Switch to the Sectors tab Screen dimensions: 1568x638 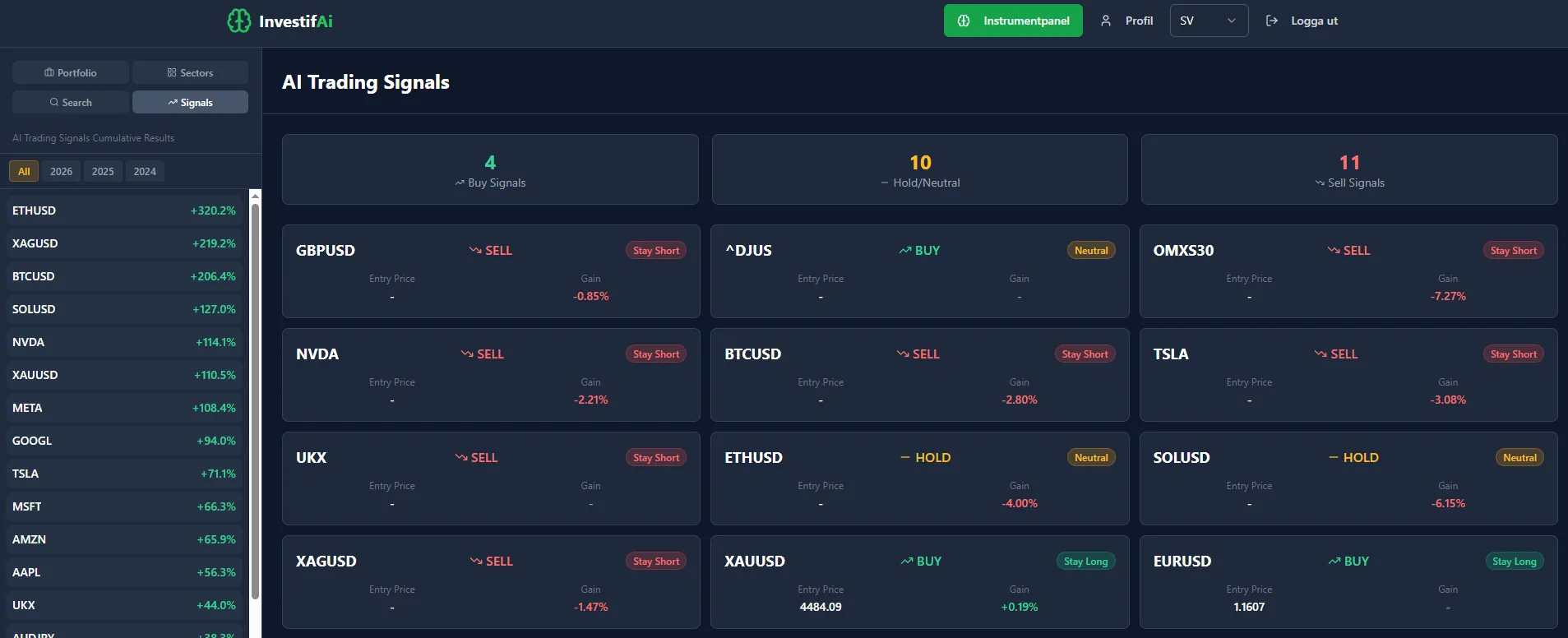(190, 72)
